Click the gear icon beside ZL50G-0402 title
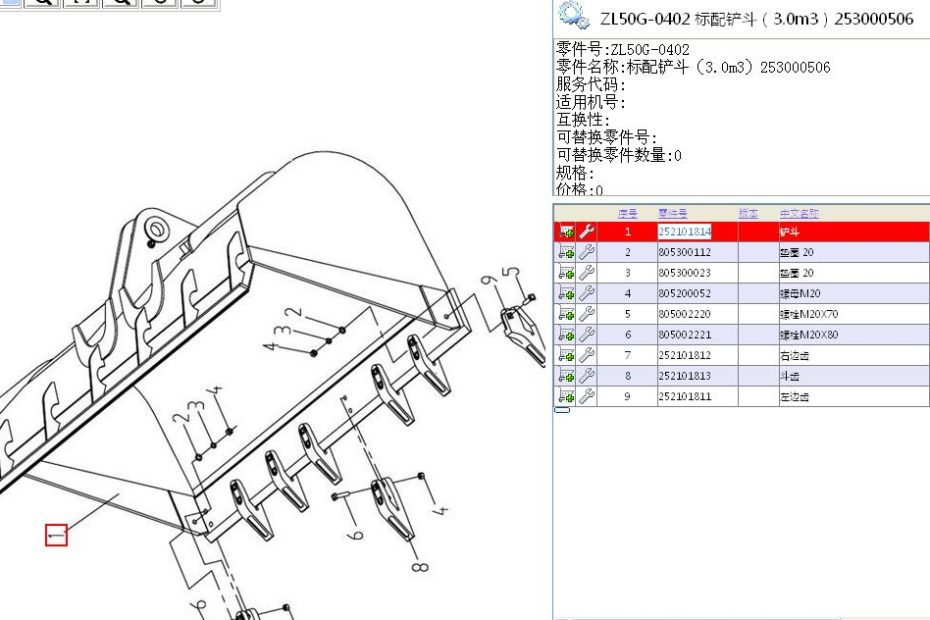Screen dimensions: 930x620 tap(574, 15)
